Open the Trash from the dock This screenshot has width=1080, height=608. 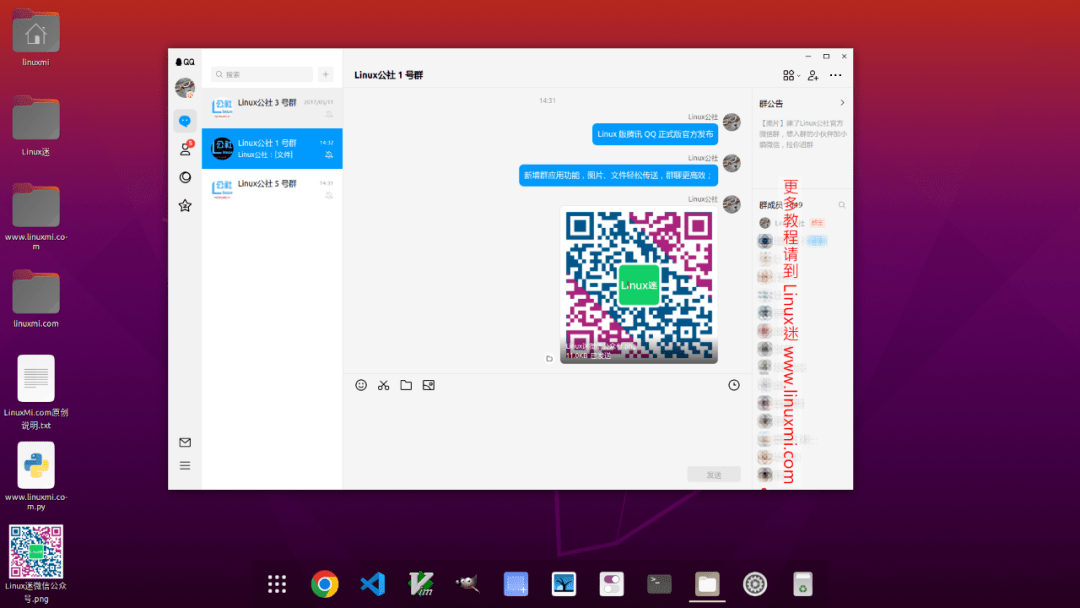pos(802,584)
